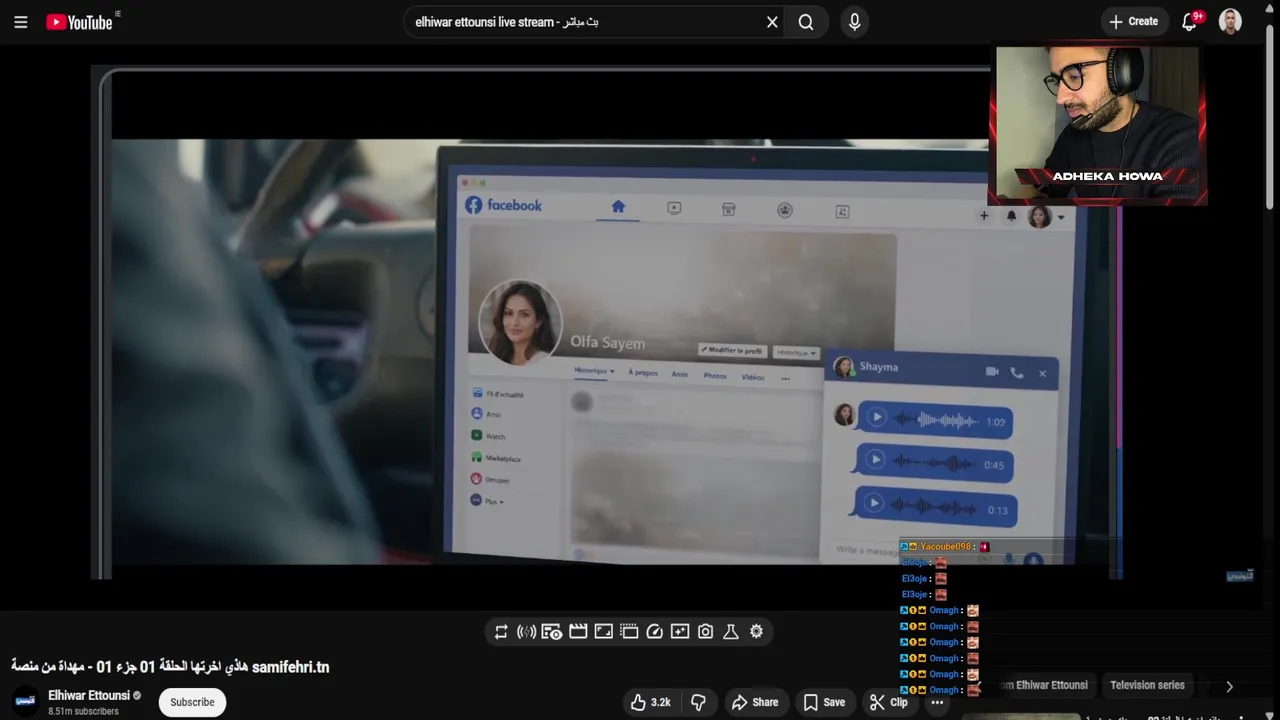Click the resize player frame icon
This screenshot has width=1280, height=720.
(603, 631)
